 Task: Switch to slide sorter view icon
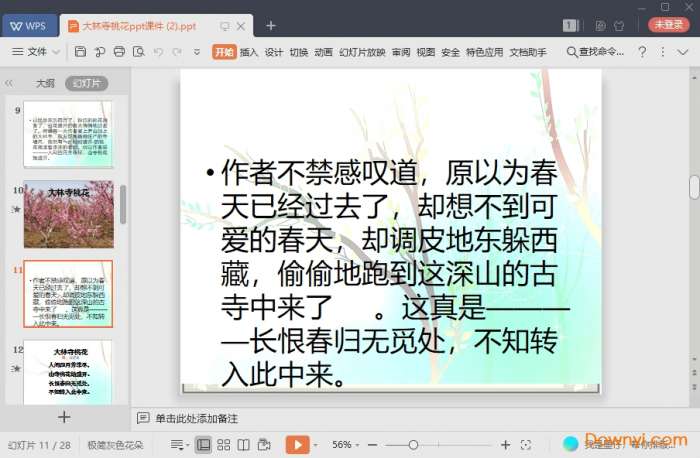224,445
